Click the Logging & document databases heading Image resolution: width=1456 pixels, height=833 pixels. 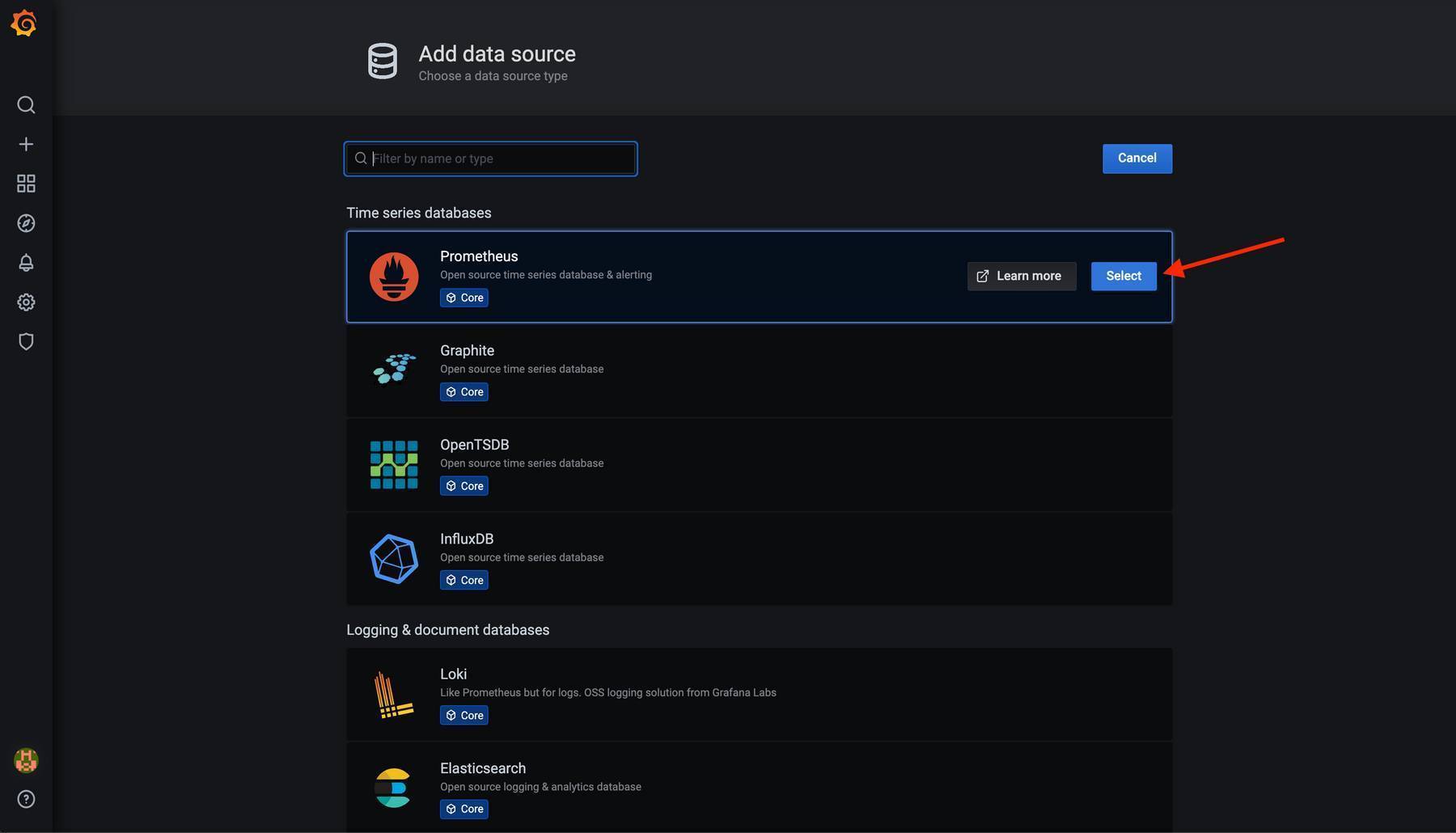(448, 630)
